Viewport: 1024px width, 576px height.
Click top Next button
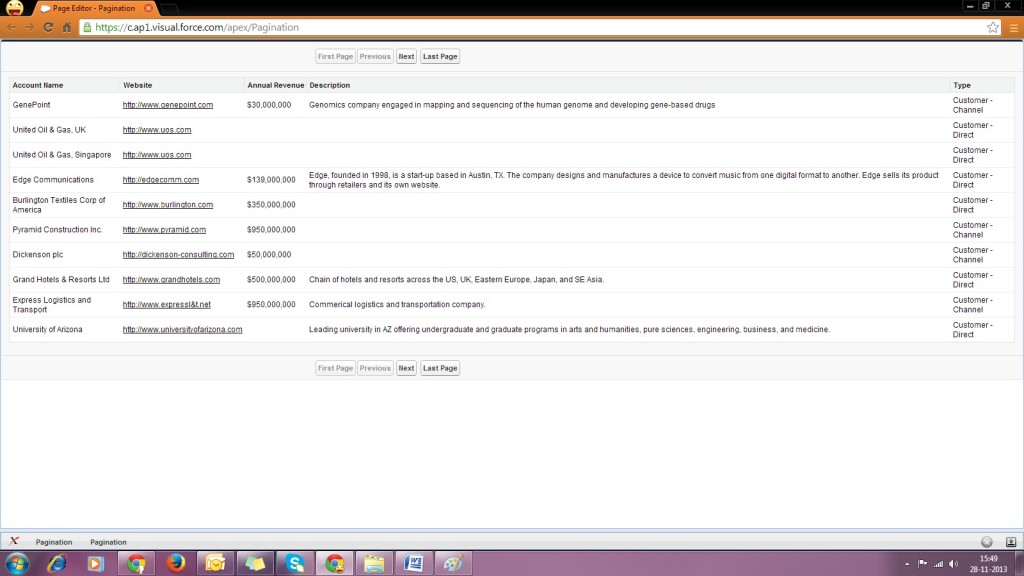click(406, 56)
